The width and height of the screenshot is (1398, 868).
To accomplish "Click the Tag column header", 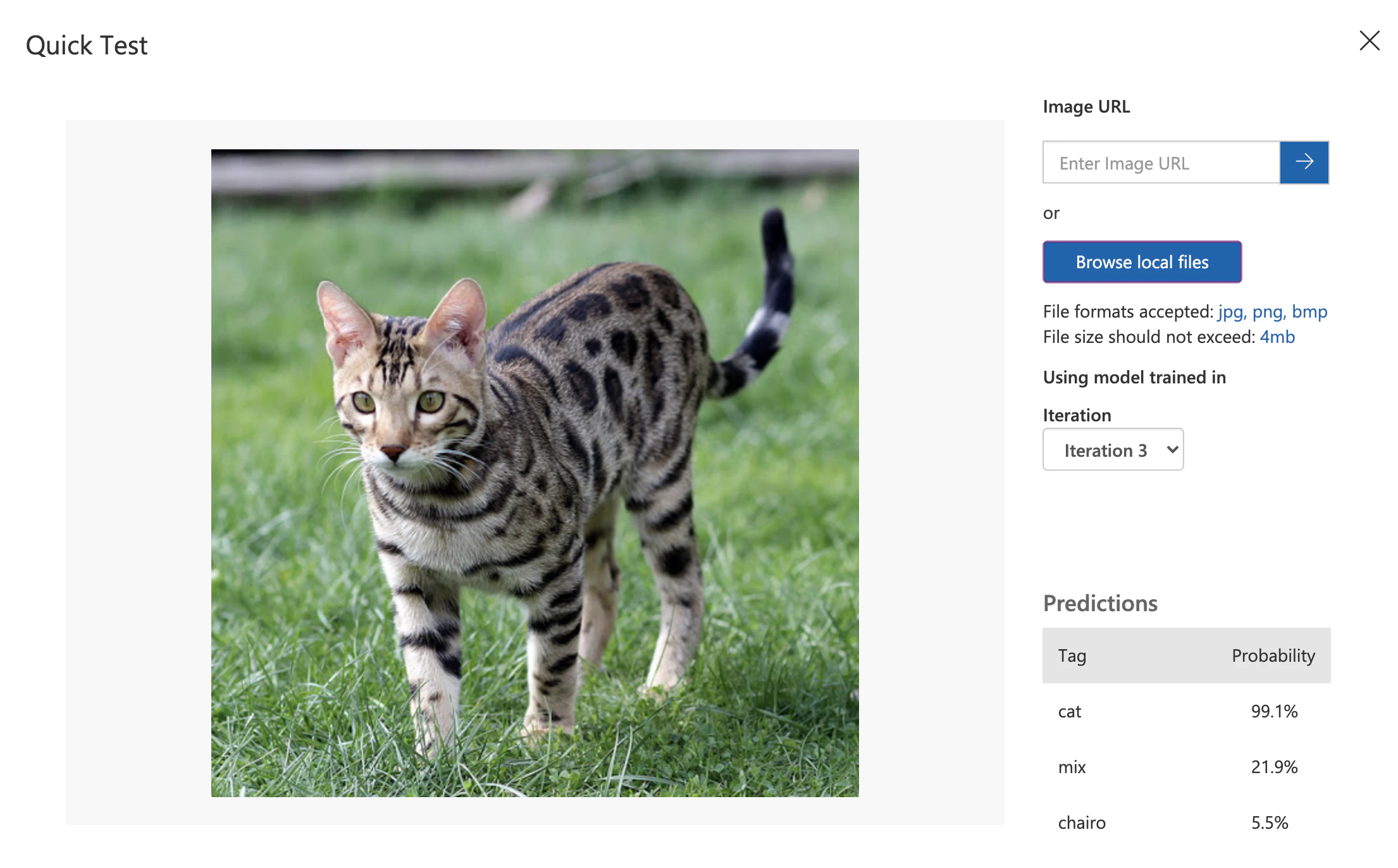I will pos(1072,655).
